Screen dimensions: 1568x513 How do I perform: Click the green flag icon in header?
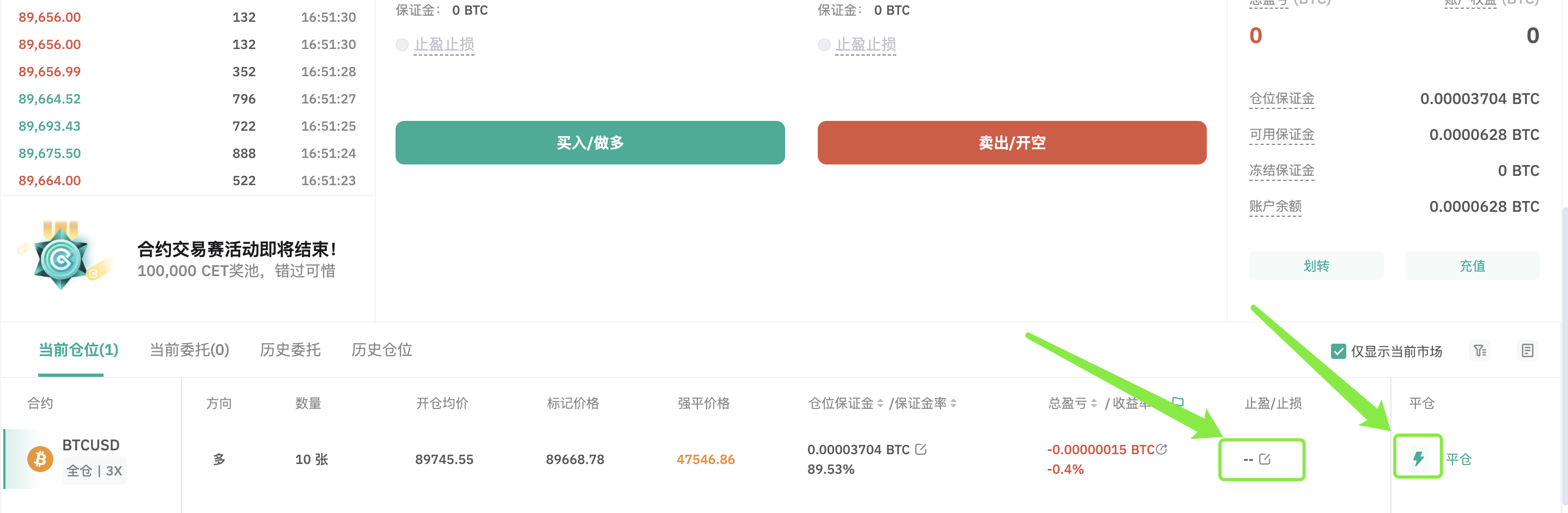click(1178, 402)
